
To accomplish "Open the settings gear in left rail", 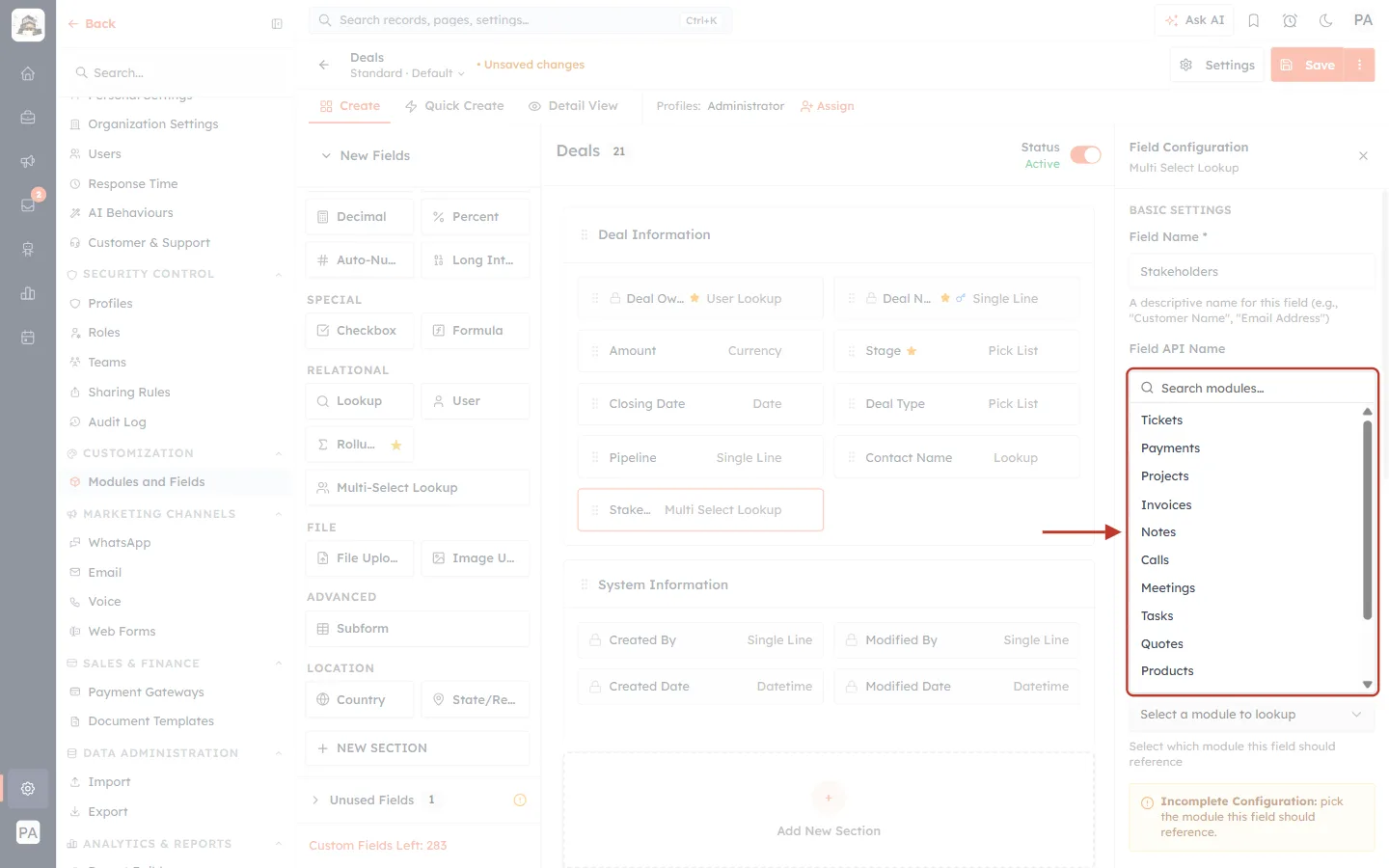I will pos(28,788).
